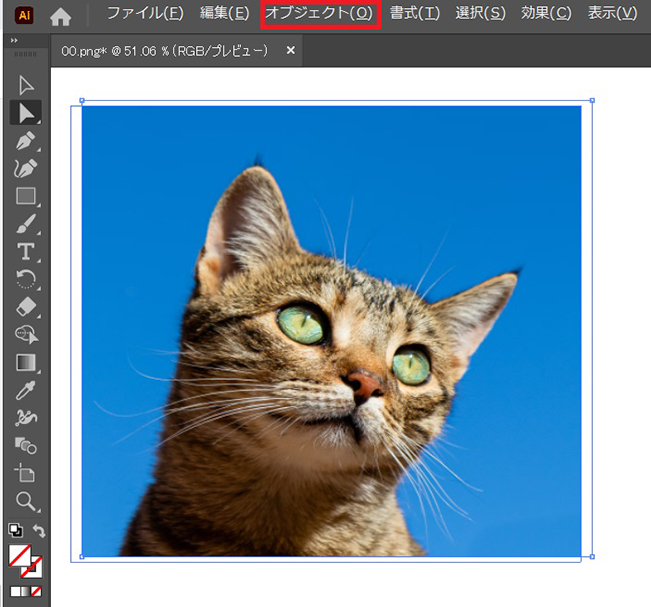Screen dimensions: 651x607
Task: Expand the toolbar with double-arrow
Action: tap(14, 41)
